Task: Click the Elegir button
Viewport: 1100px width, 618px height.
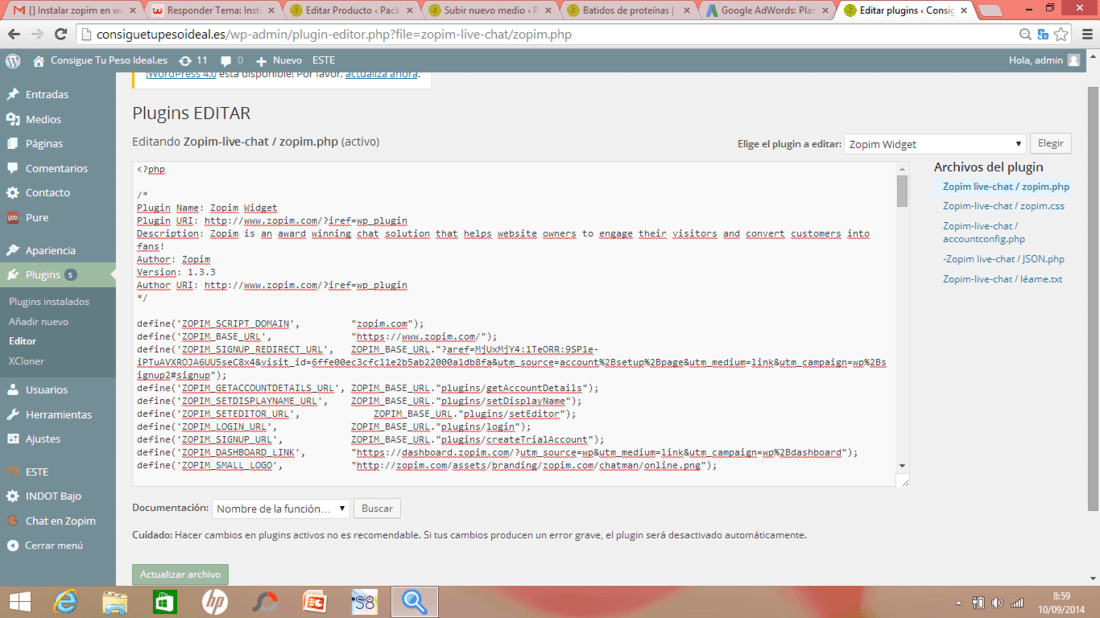Action: click(x=1050, y=144)
